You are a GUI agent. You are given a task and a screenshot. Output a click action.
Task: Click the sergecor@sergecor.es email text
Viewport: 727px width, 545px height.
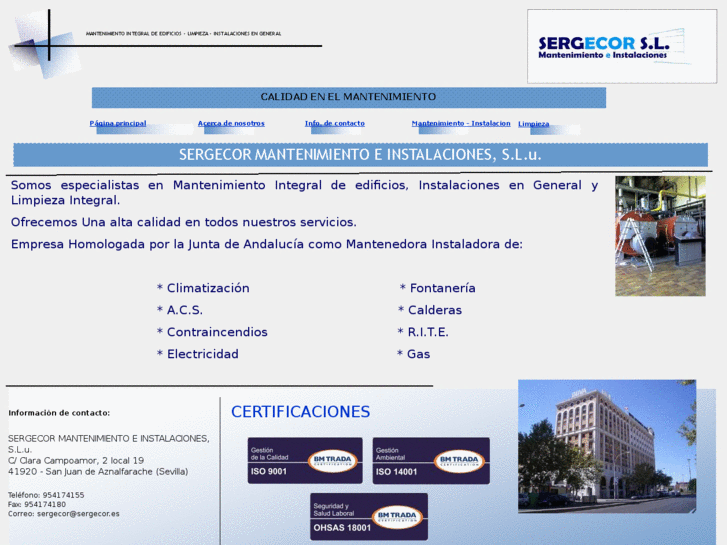point(78,513)
